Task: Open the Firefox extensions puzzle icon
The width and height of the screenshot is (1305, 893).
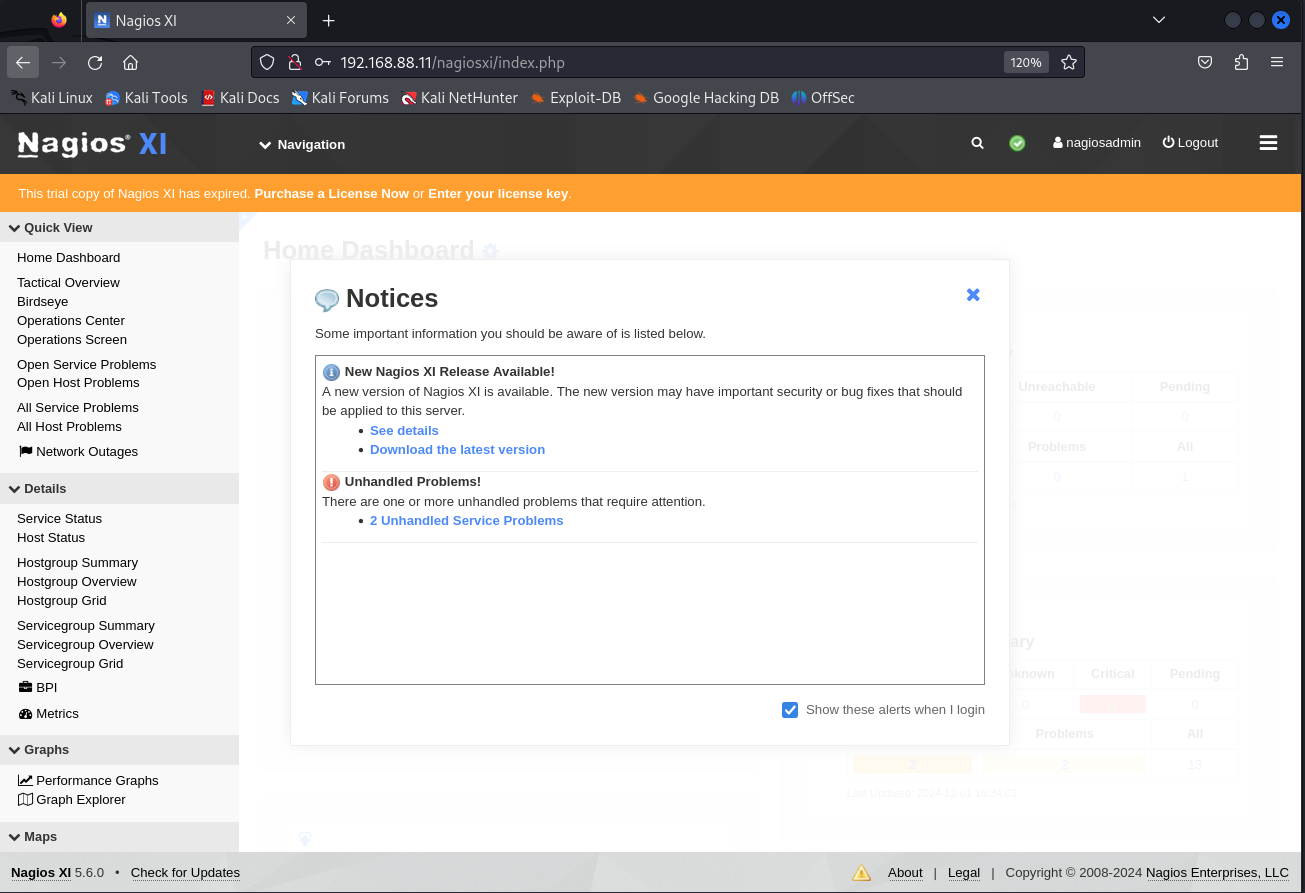Action: pyautogui.click(x=1241, y=62)
